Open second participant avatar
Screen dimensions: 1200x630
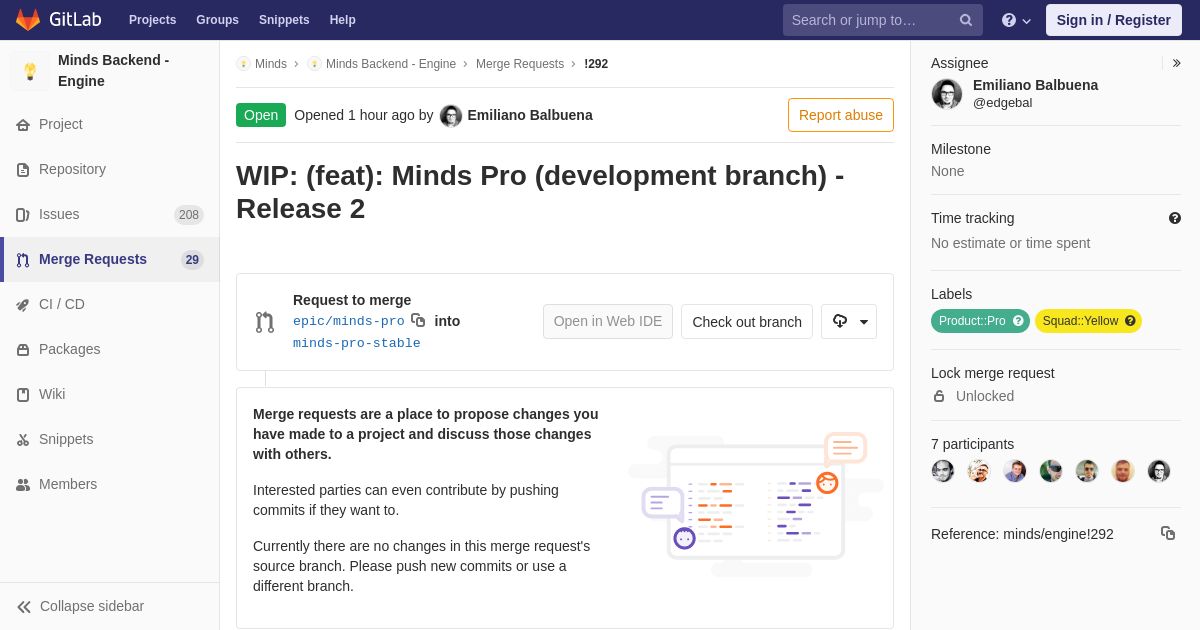(979, 471)
